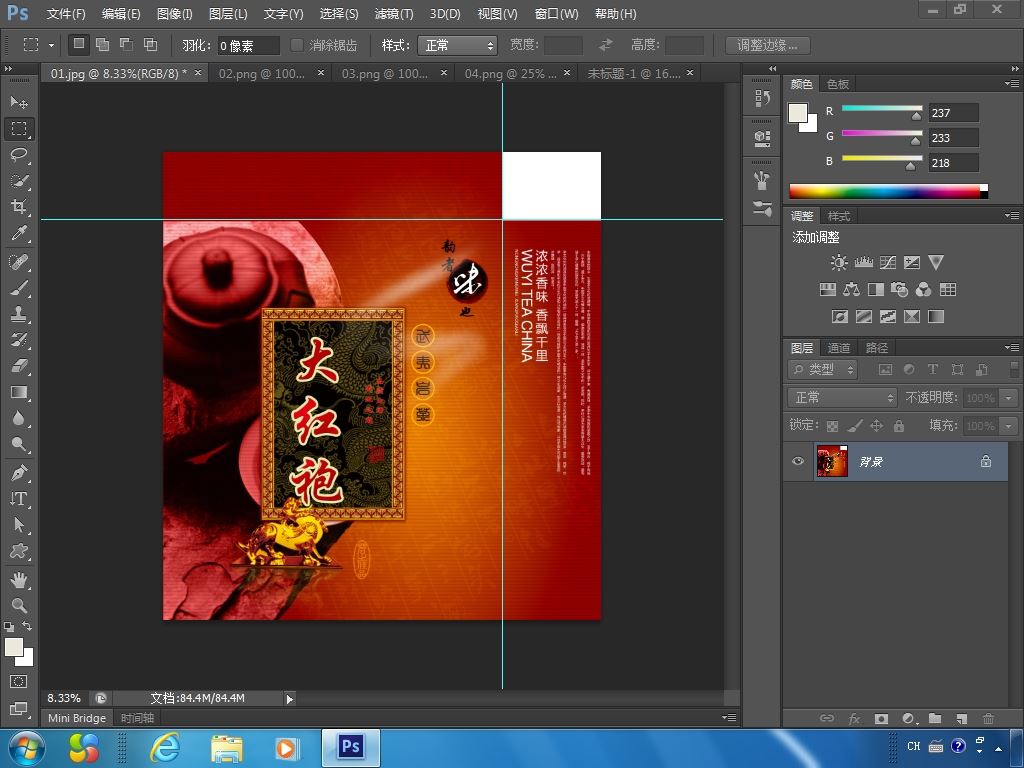Open 滤镜(T) menu

(394, 14)
